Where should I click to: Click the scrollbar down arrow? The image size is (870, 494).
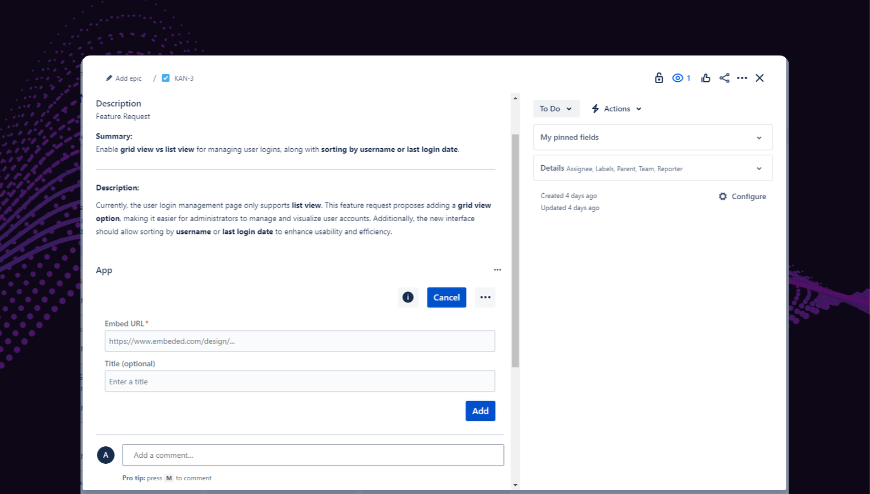515,485
